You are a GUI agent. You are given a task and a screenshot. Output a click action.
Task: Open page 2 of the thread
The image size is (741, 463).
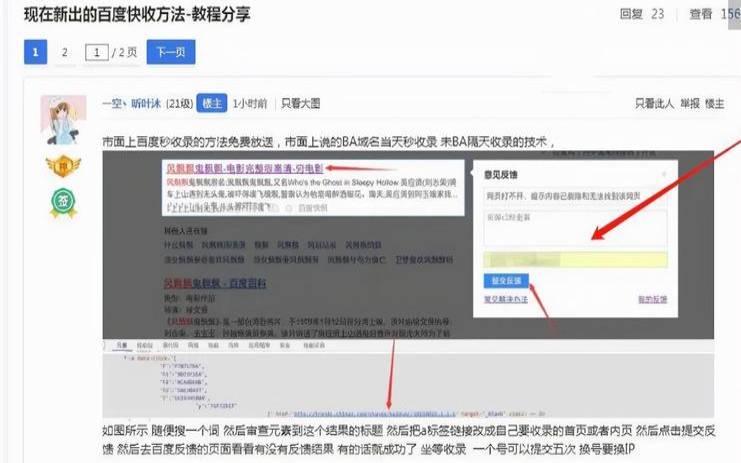65,52
